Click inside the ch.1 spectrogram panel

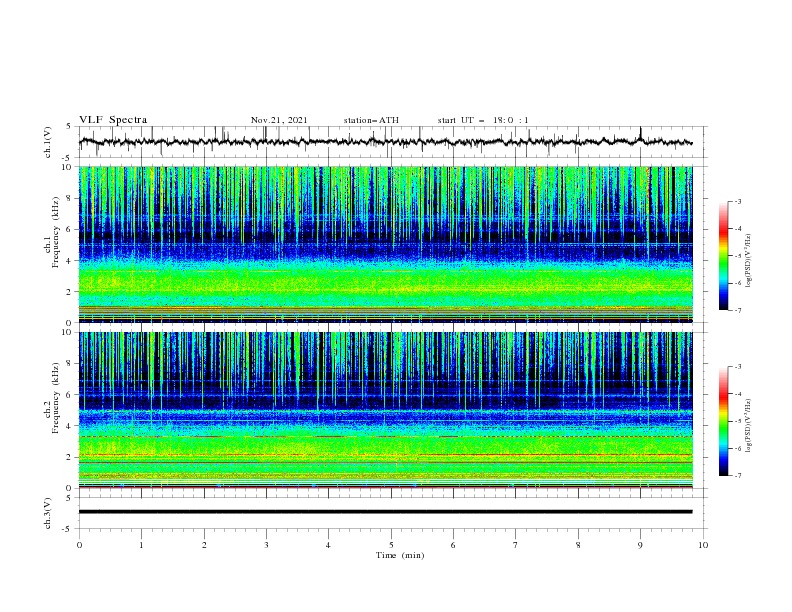tap(385, 244)
